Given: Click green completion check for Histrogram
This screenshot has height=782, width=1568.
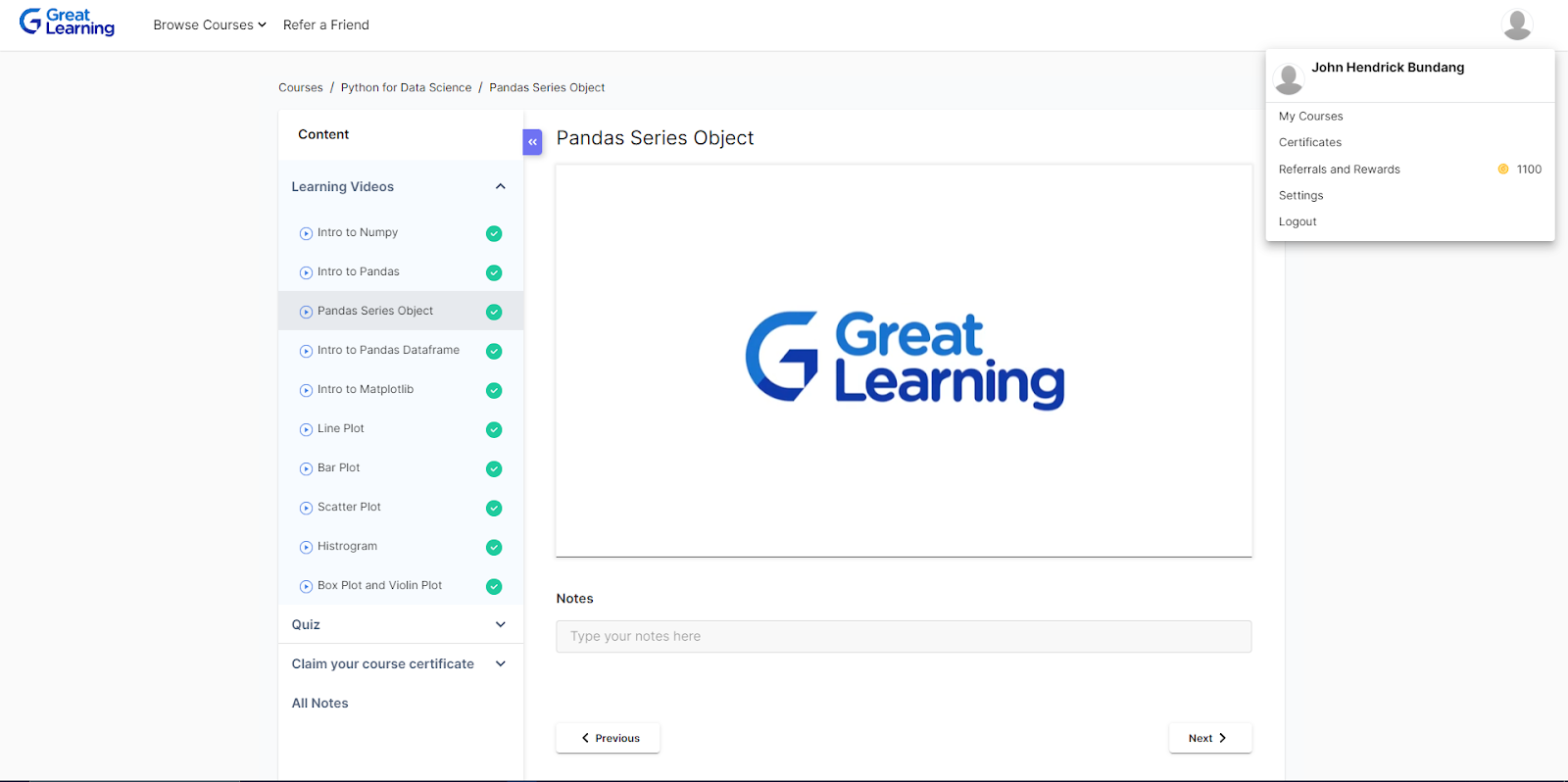Looking at the screenshot, I should click(494, 547).
